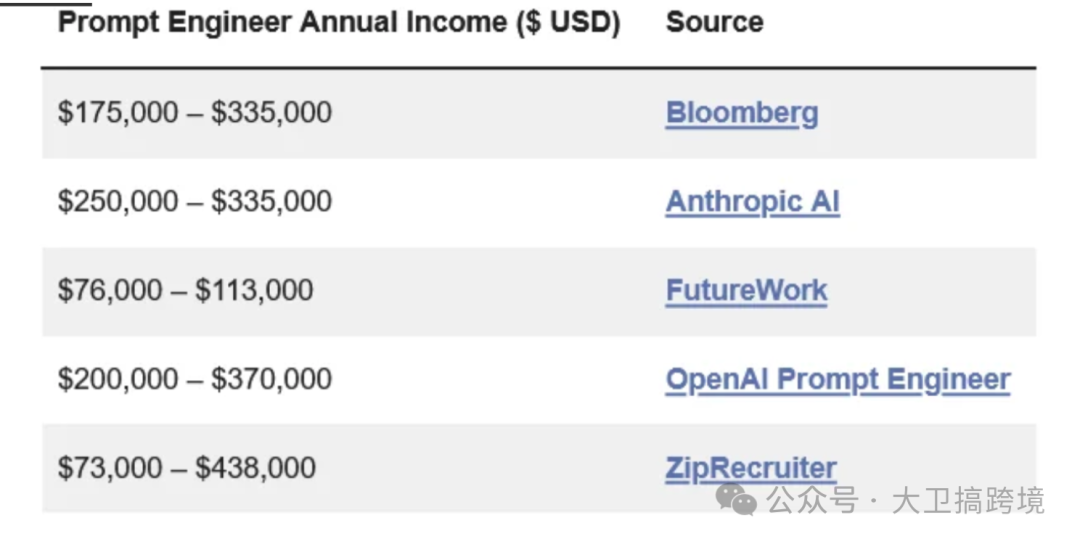The width and height of the screenshot is (1080, 544).
Task: Open the Bloomberg source link
Action: 742,113
